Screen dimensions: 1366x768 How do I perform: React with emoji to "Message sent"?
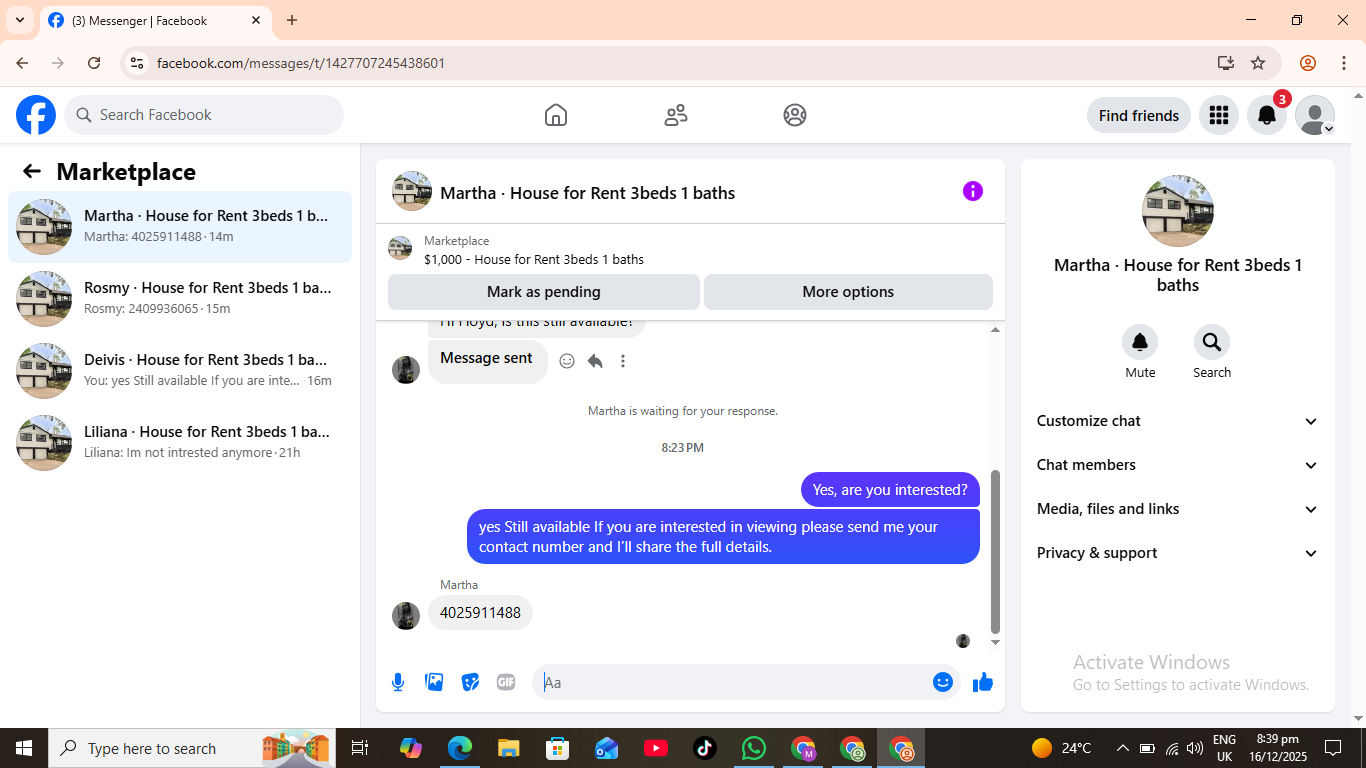(567, 361)
